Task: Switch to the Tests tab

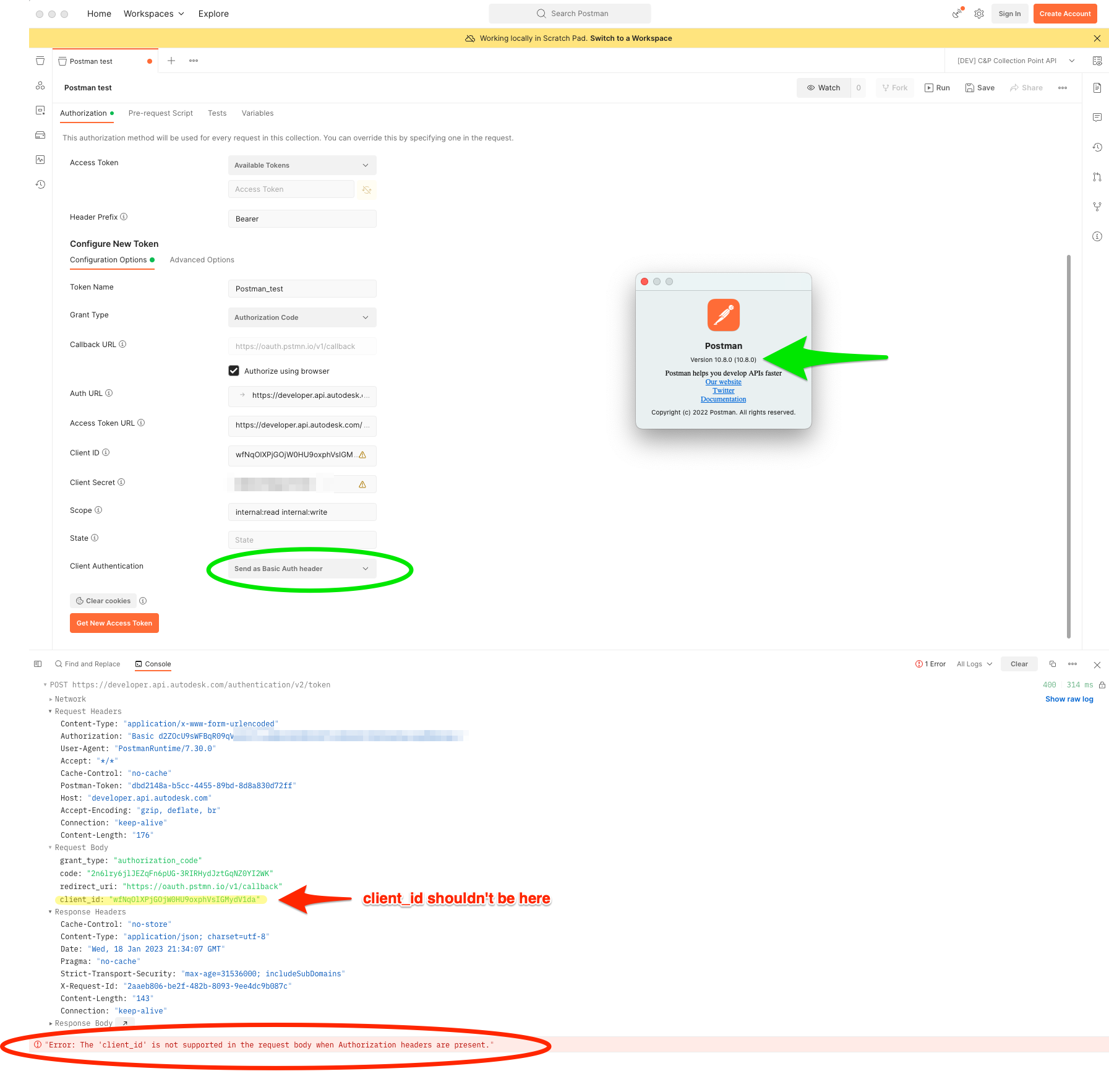Action: click(x=217, y=113)
